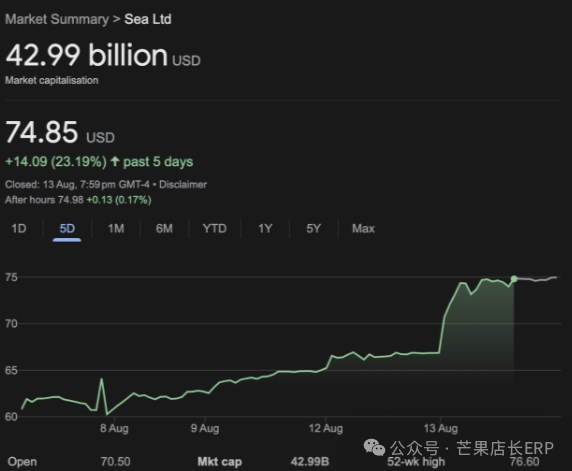The height and width of the screenshot is (471, 572).
Task: Click the 13 Aug date label
Action: (x=441, y=428)
